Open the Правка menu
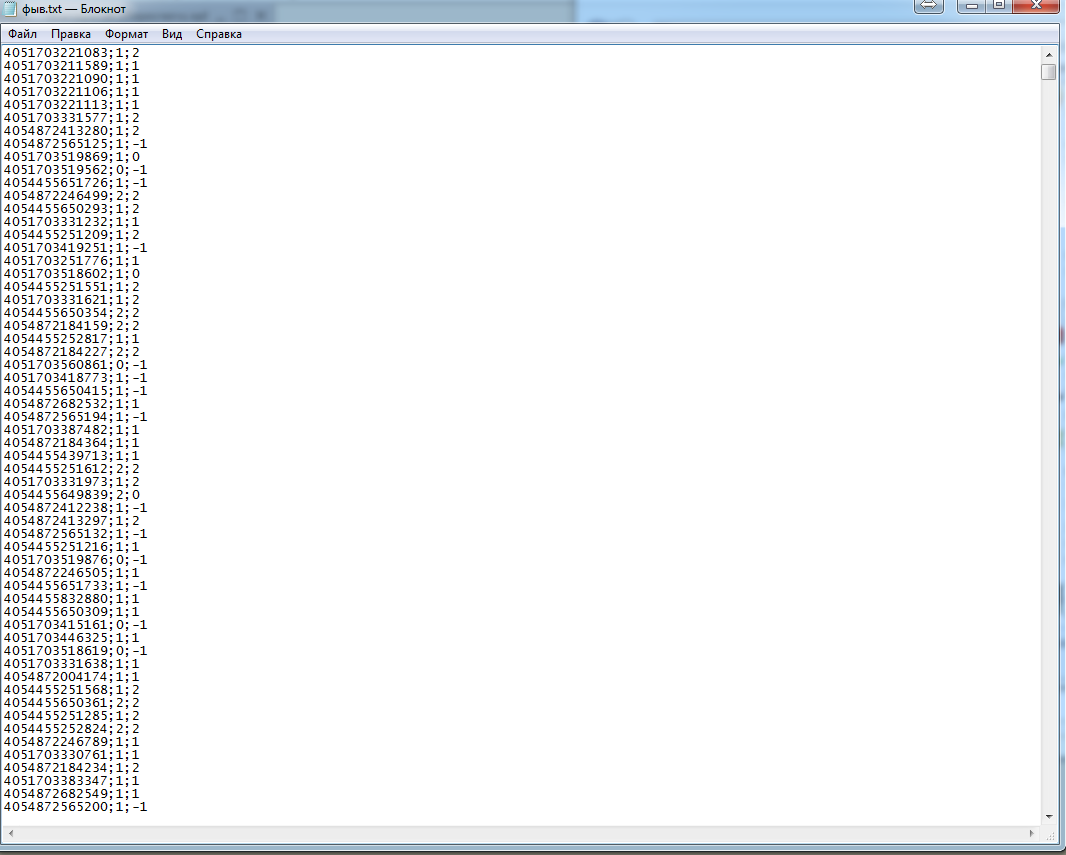 pyautogui.click(x=71, y=34)
